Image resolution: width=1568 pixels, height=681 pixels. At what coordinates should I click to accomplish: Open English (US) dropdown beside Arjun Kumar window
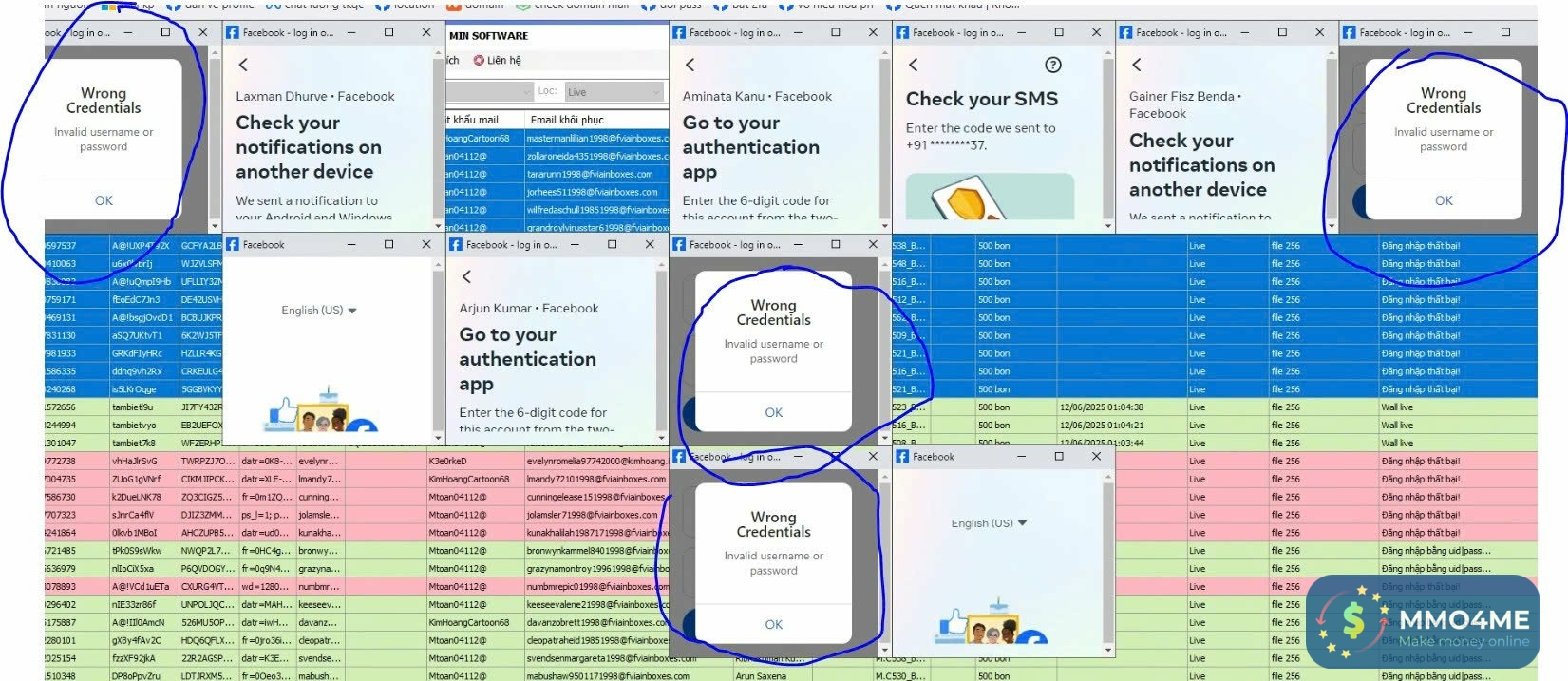318,311
